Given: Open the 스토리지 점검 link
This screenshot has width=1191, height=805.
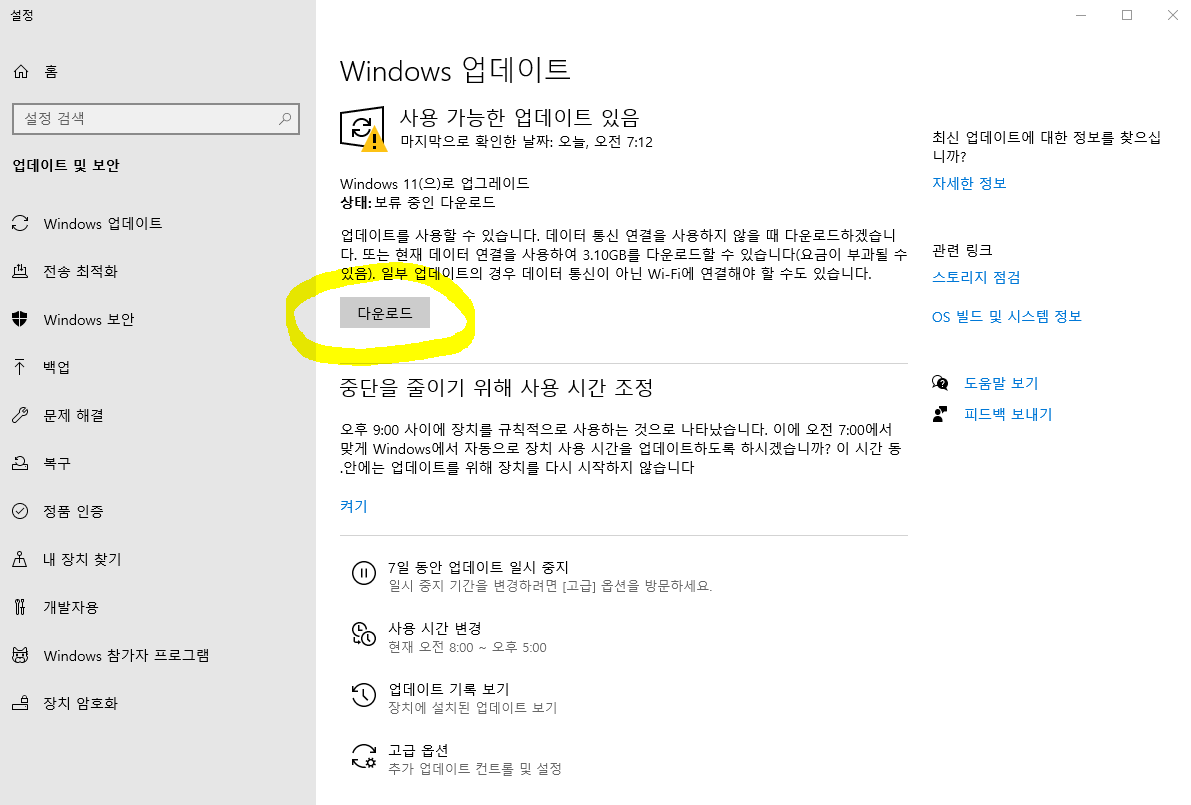Looking at the screenshot, I should 976,277.
